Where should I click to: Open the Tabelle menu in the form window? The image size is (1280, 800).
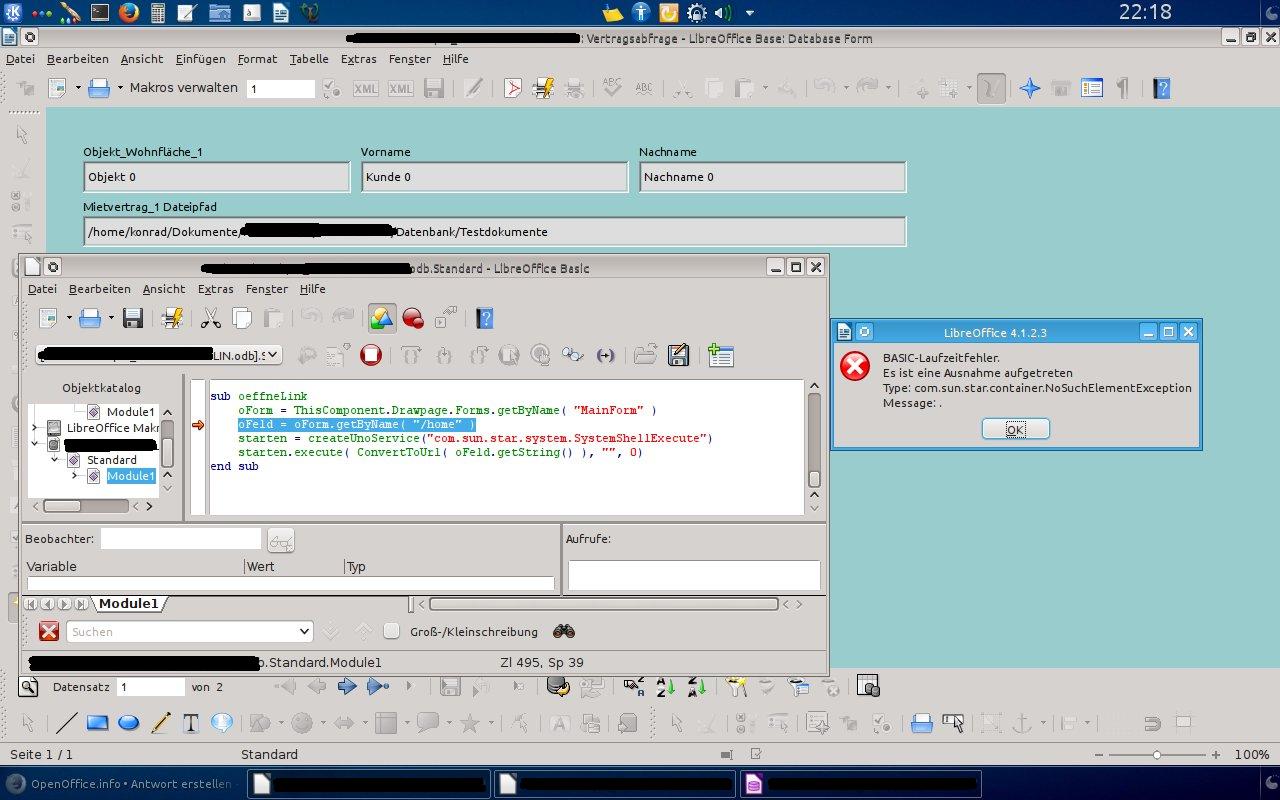pos(309,59)
